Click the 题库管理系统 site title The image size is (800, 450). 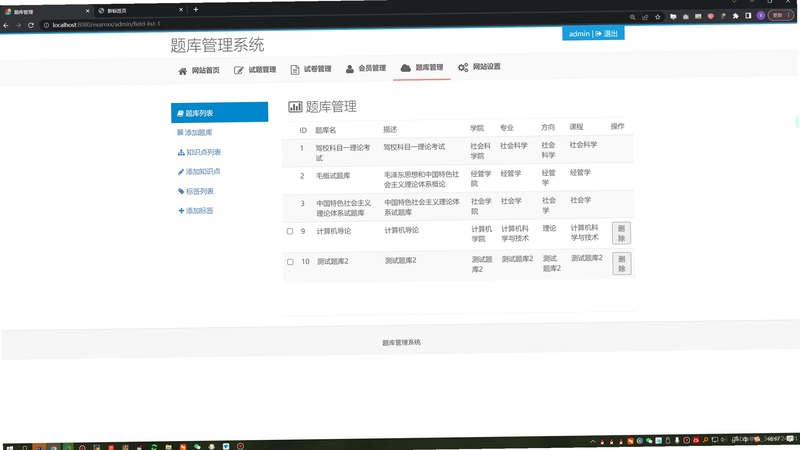coord(217,45)
